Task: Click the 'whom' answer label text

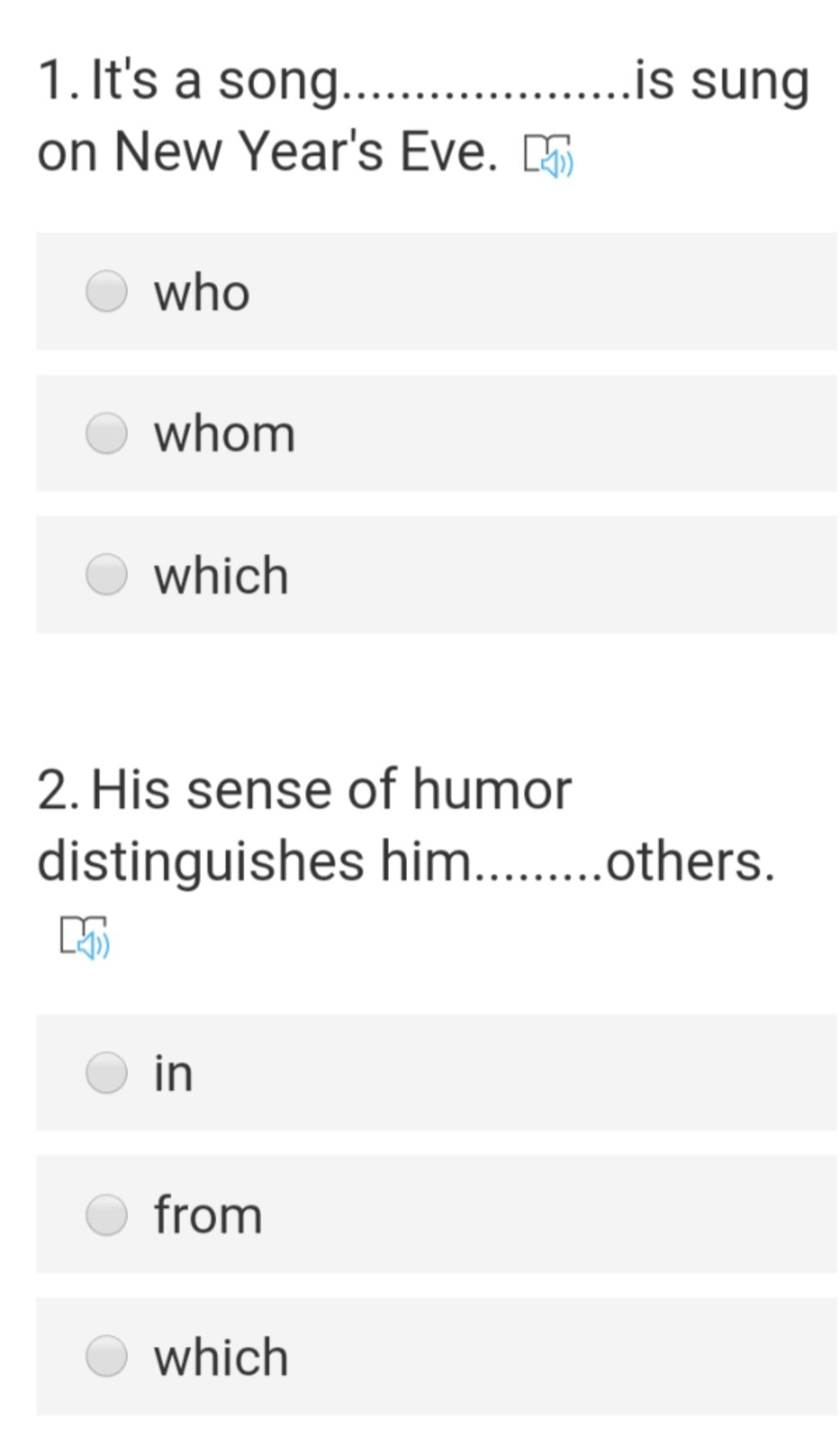Action: click(x=225, y=434)
